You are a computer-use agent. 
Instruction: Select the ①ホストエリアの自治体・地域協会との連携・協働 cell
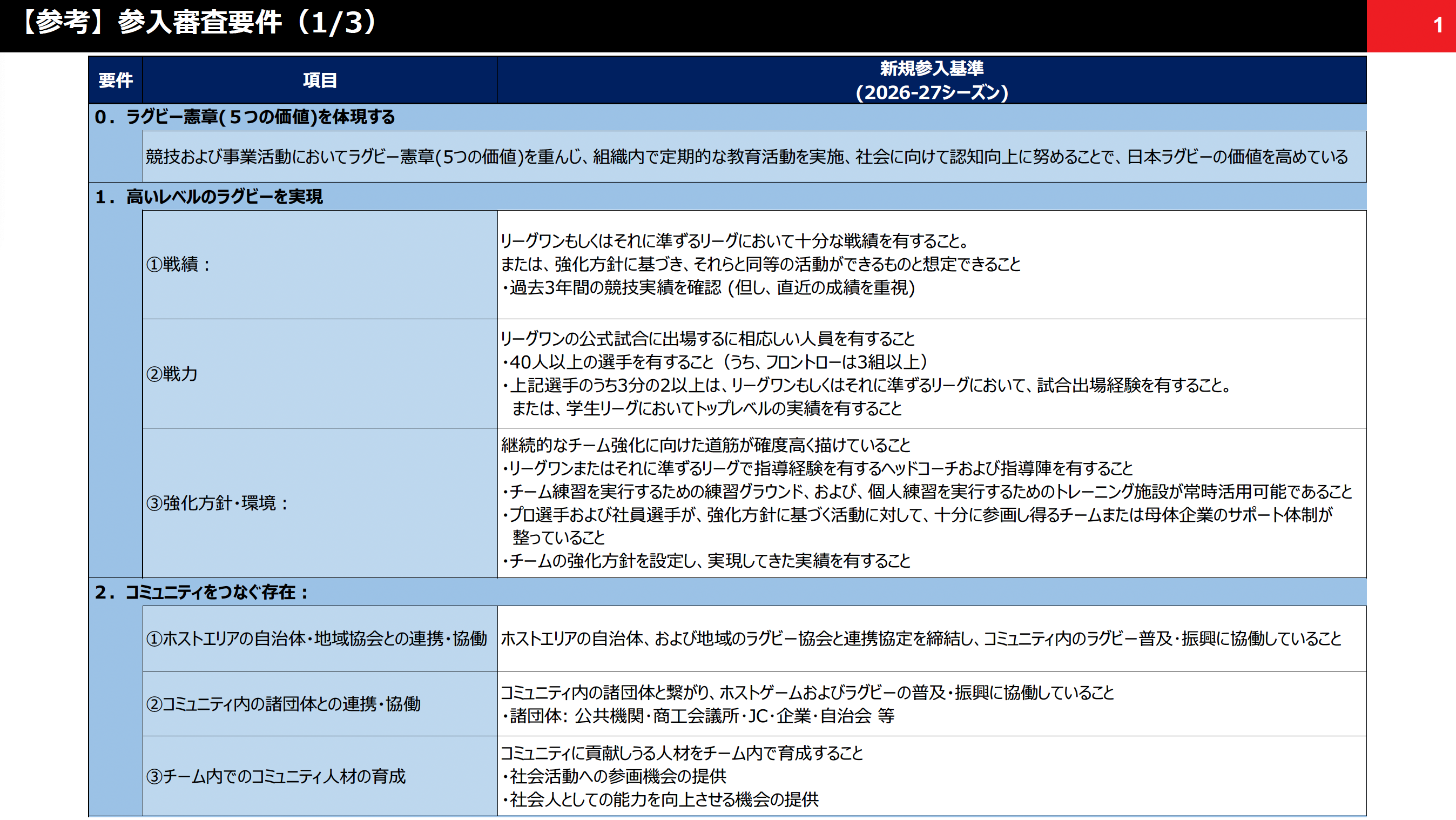(x=320, y=638)
